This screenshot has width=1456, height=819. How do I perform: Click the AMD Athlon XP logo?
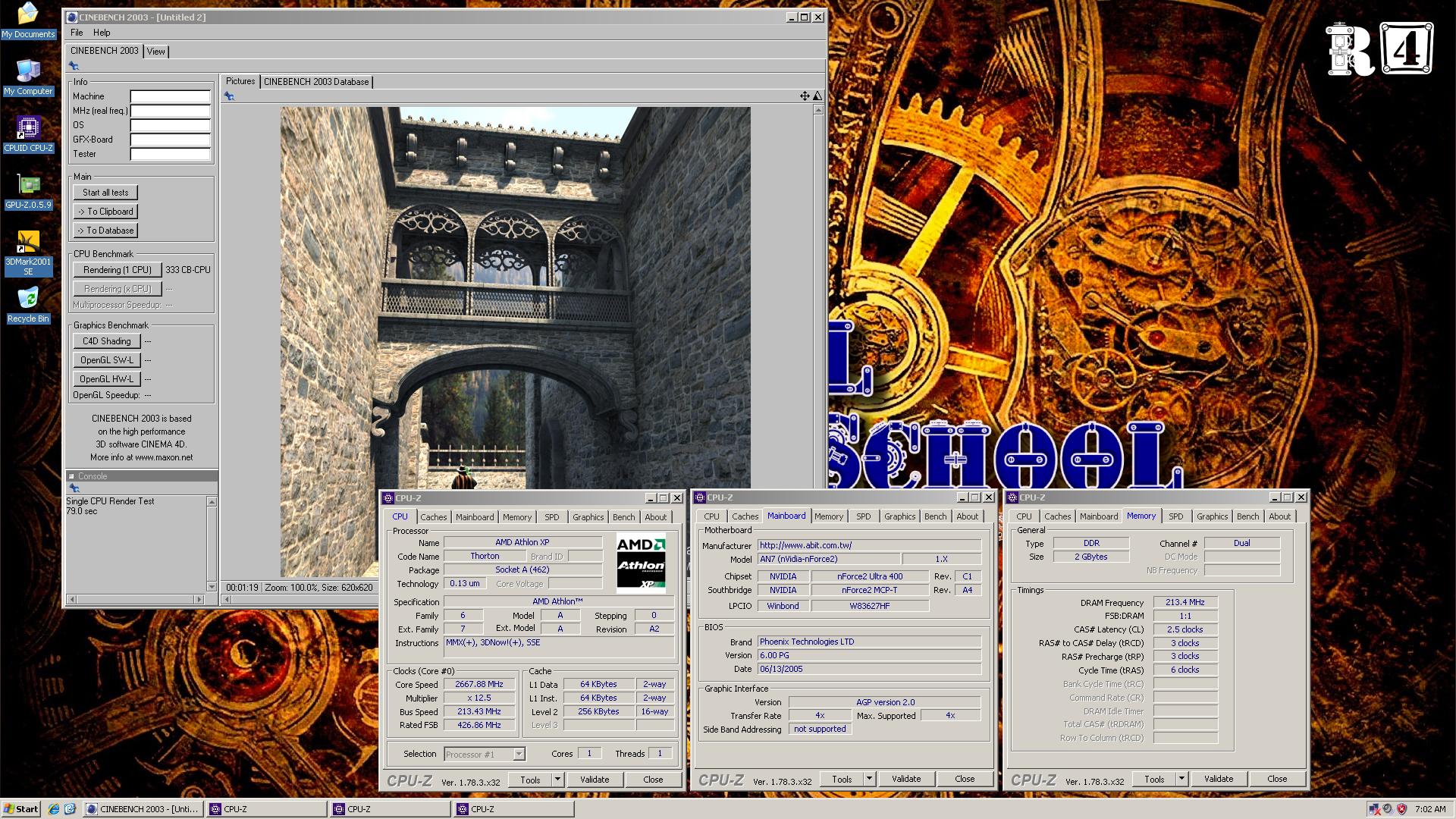click(x=641, y=563)
